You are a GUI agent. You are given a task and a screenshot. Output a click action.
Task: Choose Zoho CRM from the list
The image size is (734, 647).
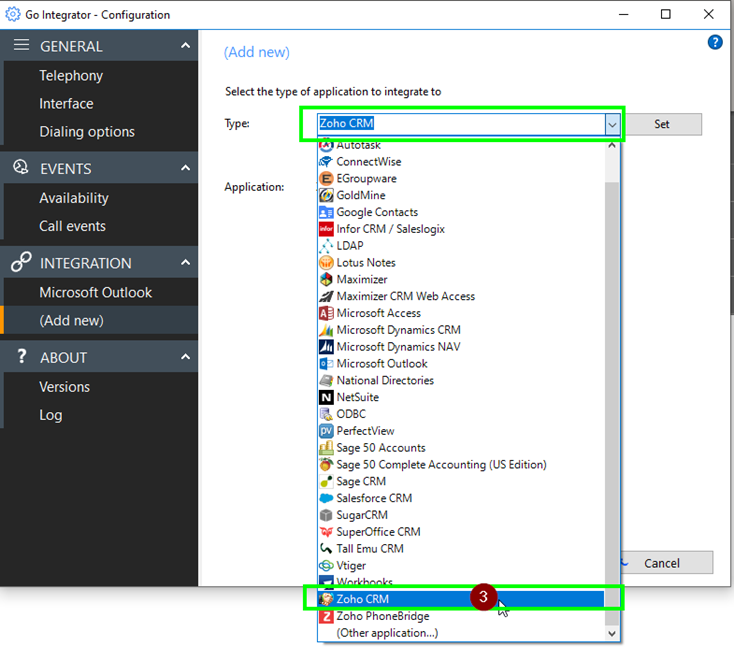tap(363, 599)
